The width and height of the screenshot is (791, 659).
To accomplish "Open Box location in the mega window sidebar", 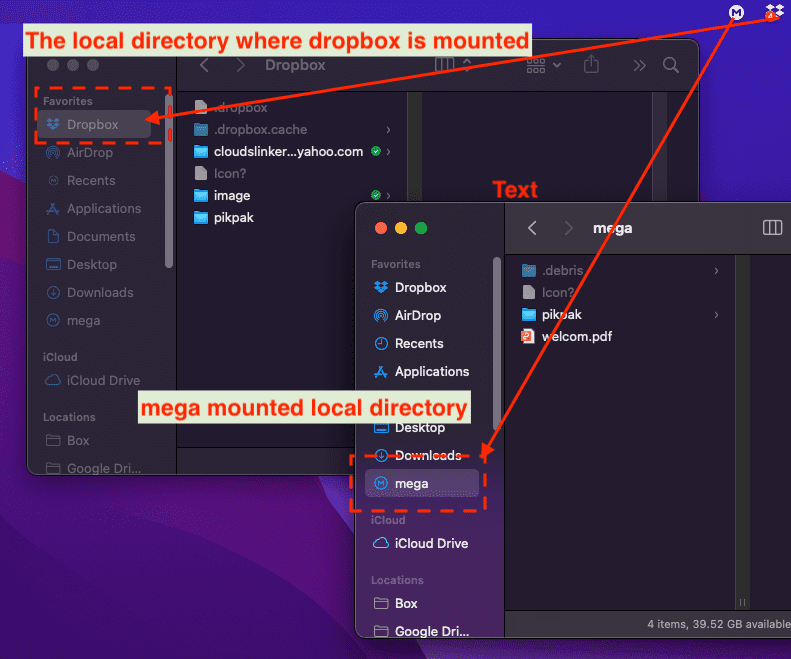I will coord(422,603).
